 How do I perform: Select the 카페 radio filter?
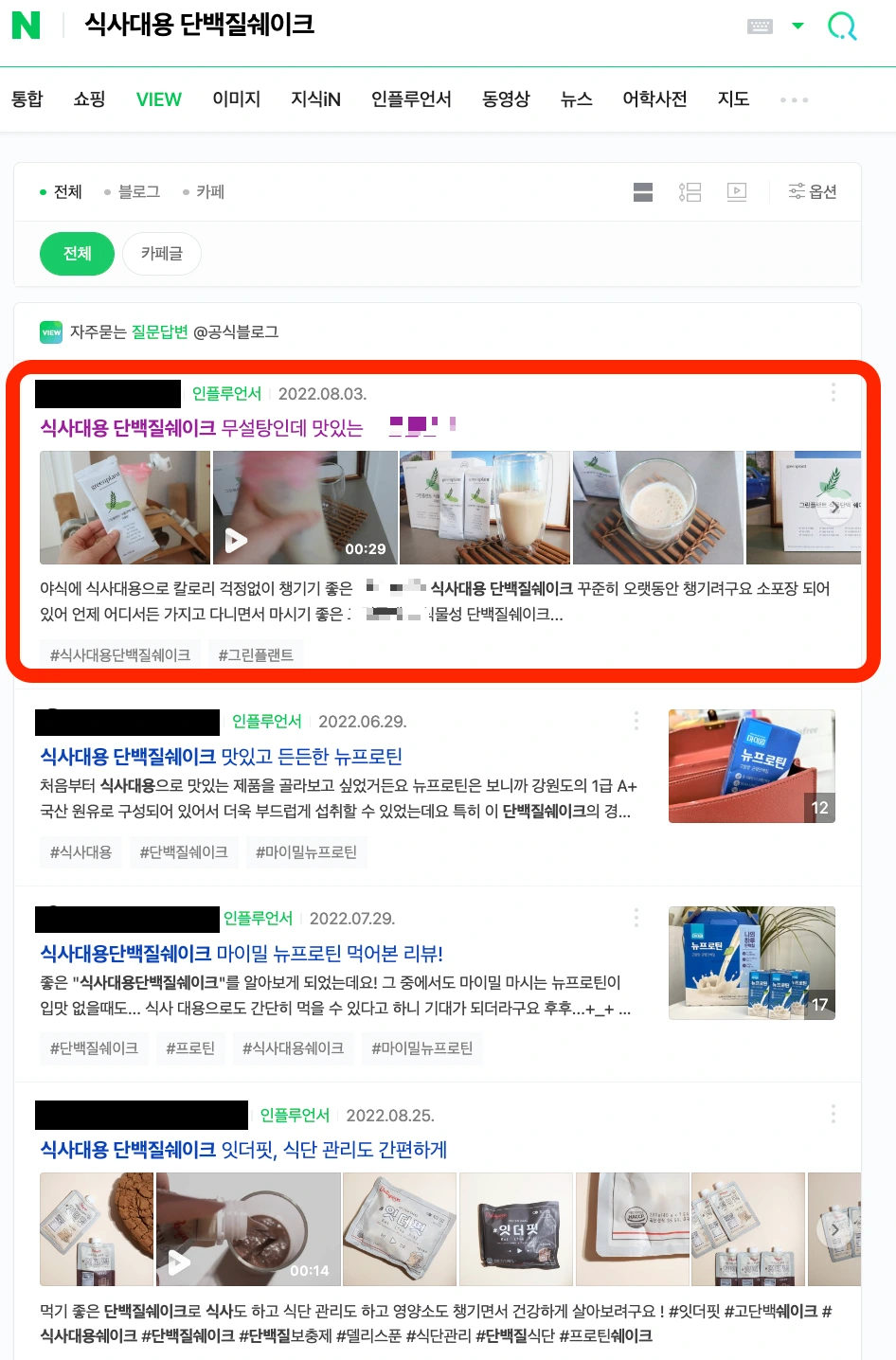click(204, 192)
